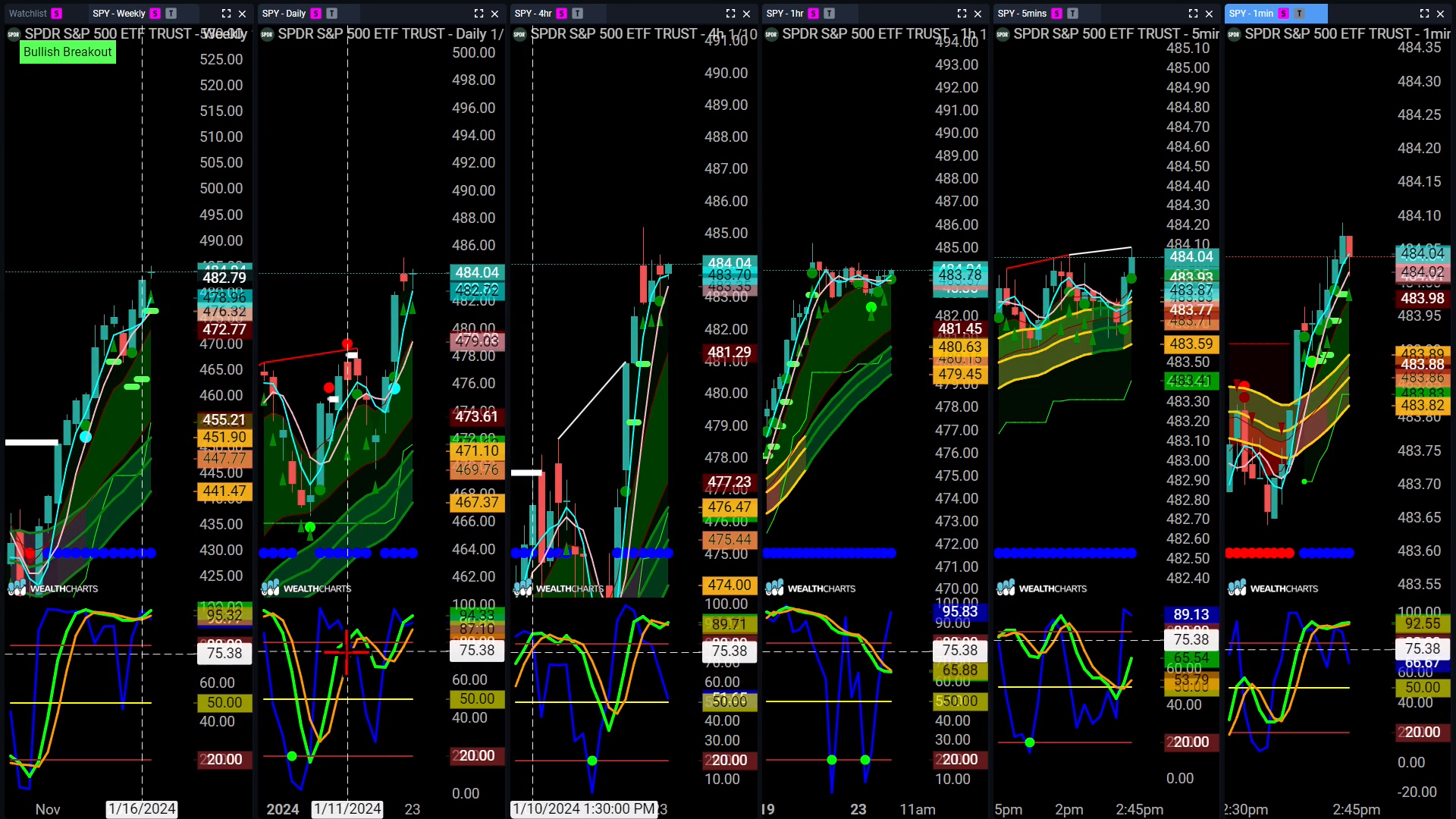Click the SPDR logo on the Daily chart

[267, 34]
